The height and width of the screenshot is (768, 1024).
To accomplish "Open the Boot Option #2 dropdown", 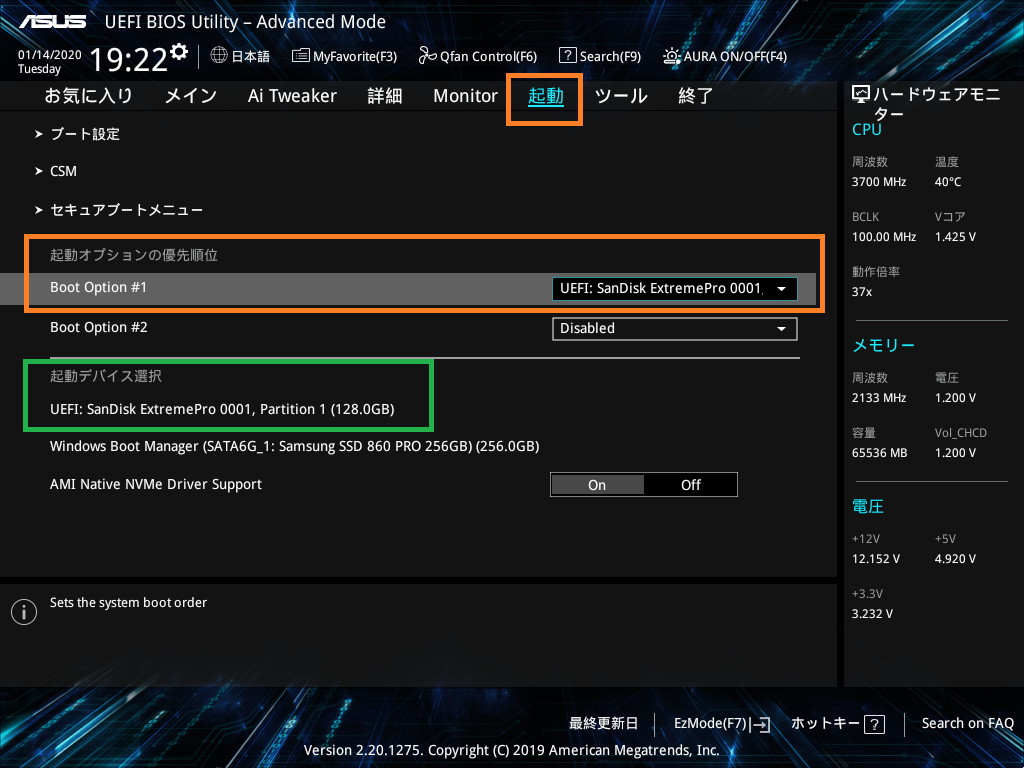I will (674, 328).
